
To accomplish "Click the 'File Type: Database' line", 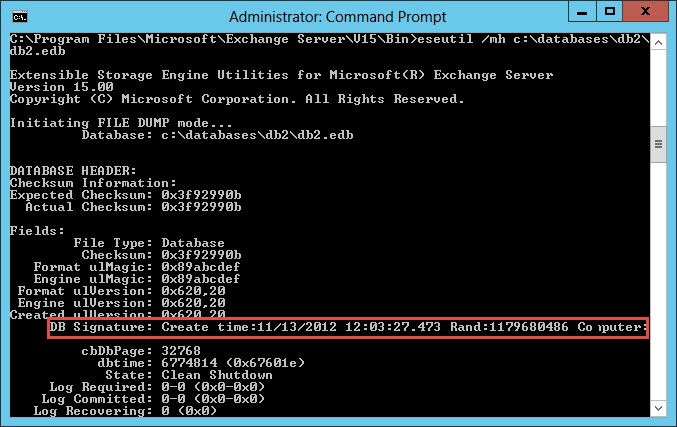I will pyautogui.click(x=148, y=243).
